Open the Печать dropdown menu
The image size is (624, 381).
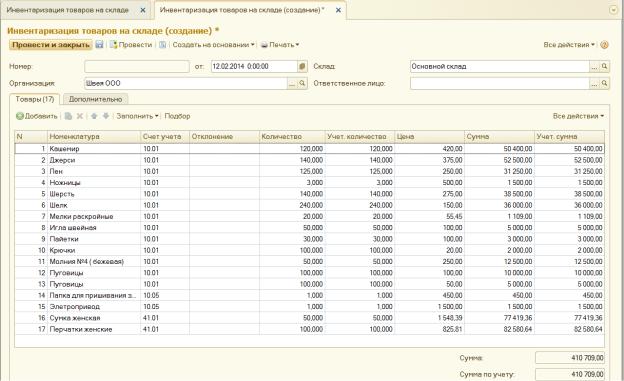[x=280, y=45]
